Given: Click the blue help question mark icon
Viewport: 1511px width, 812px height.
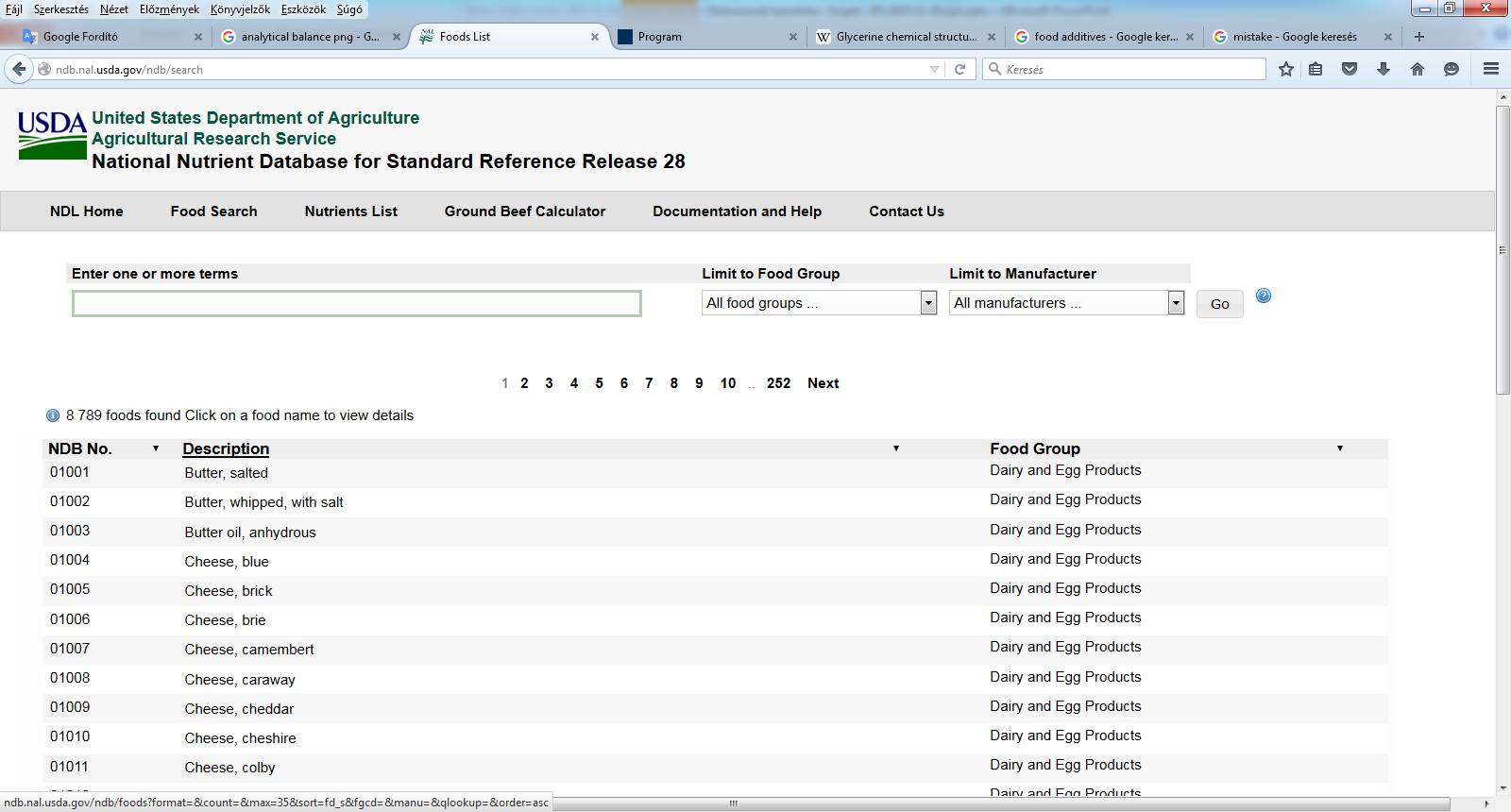Looking at the screenshot, I should [x=1264, y=296].
